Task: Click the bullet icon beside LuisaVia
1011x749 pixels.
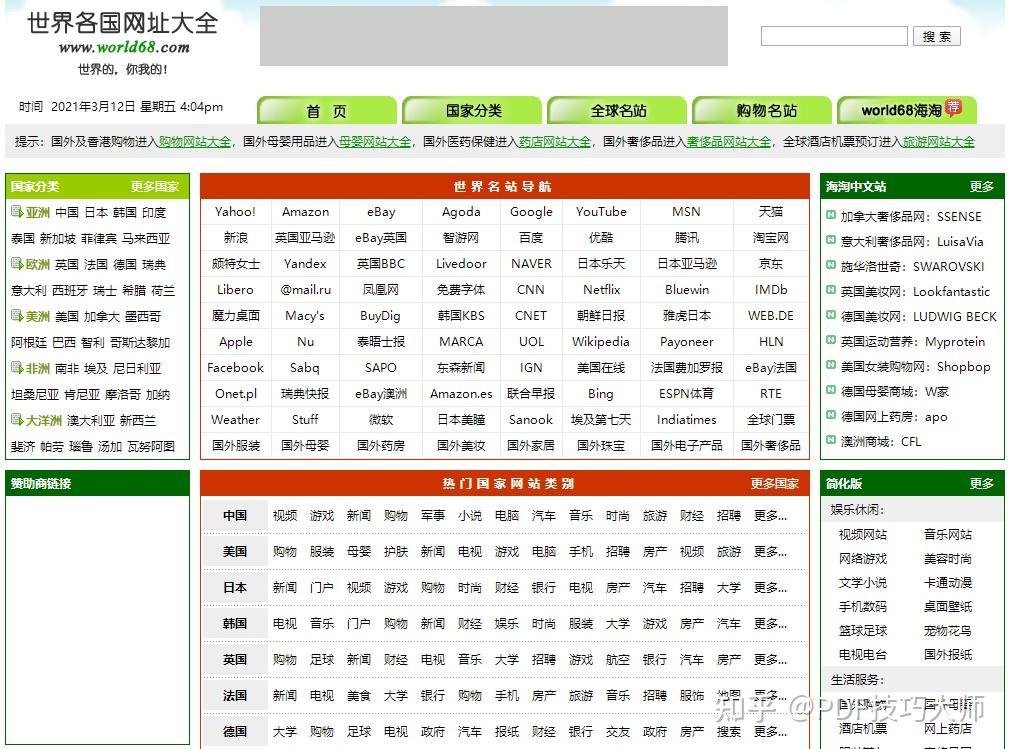Action: 831,240
